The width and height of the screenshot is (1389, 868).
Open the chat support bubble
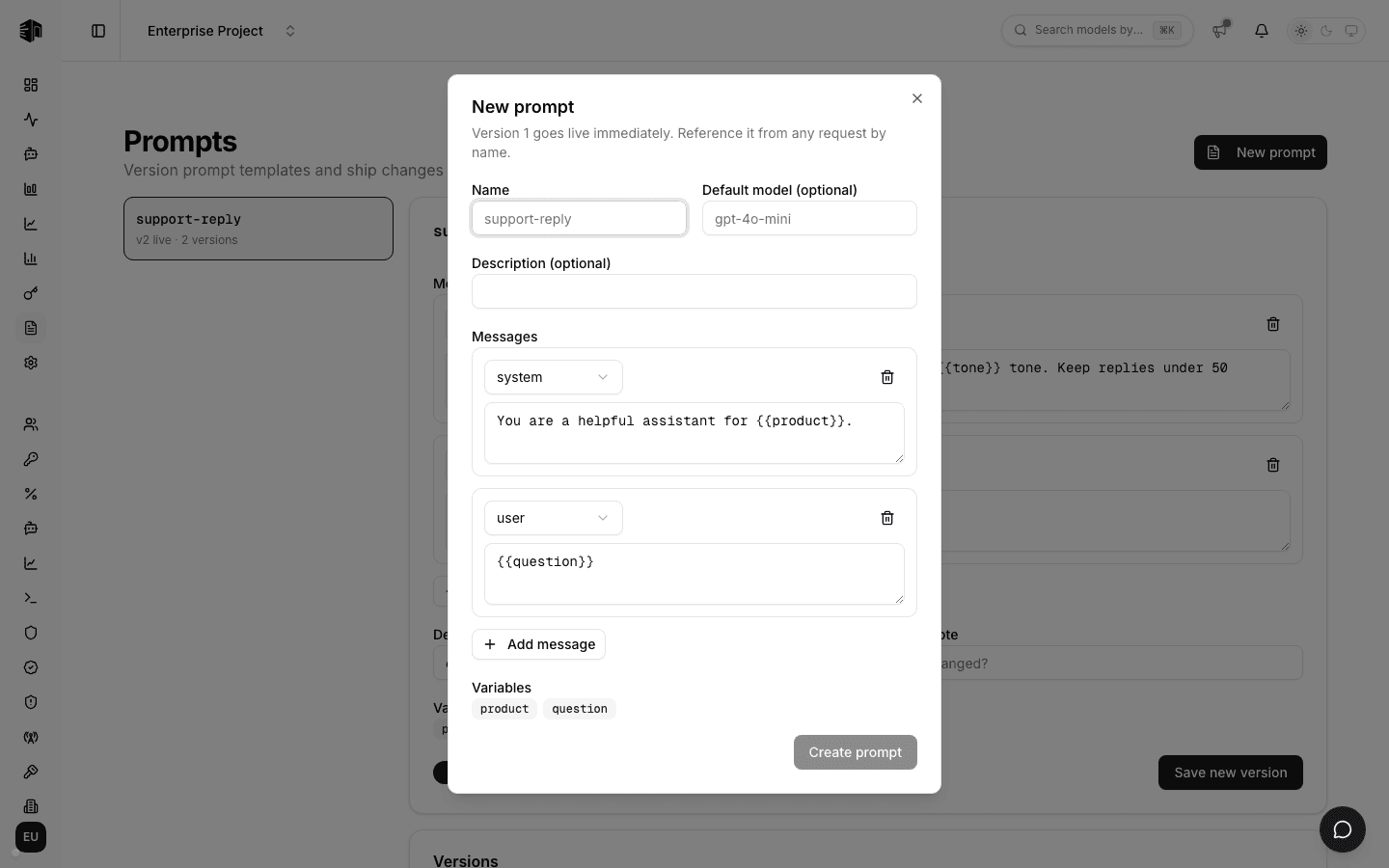(x=1343, y=829)
